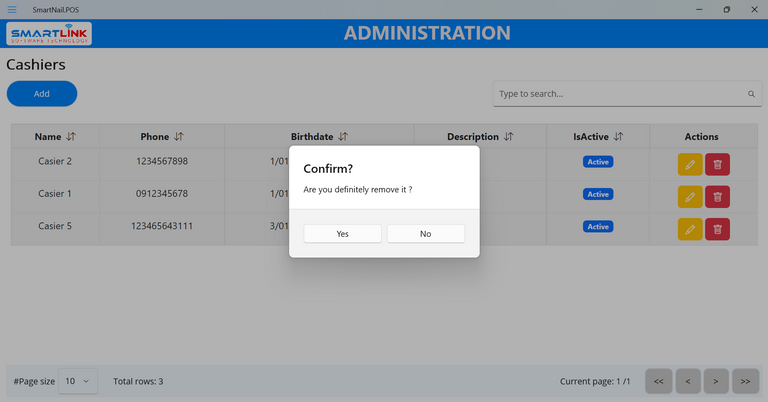Screen dimensions: 768x402
Task: Delete the Casier 2 cashier
Action: [x=717, y=162]
